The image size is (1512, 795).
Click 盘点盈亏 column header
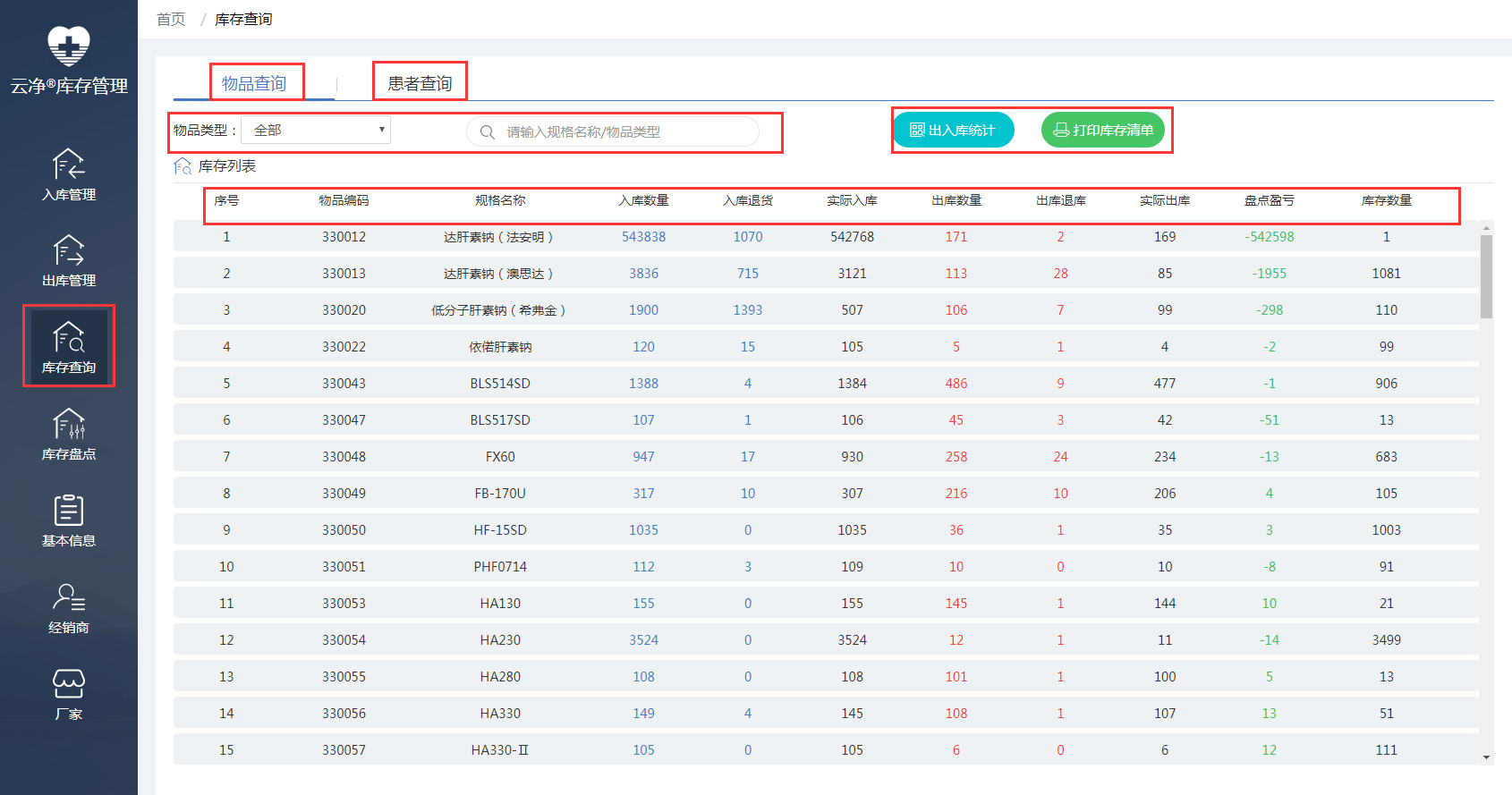[x=1269, y=200]
